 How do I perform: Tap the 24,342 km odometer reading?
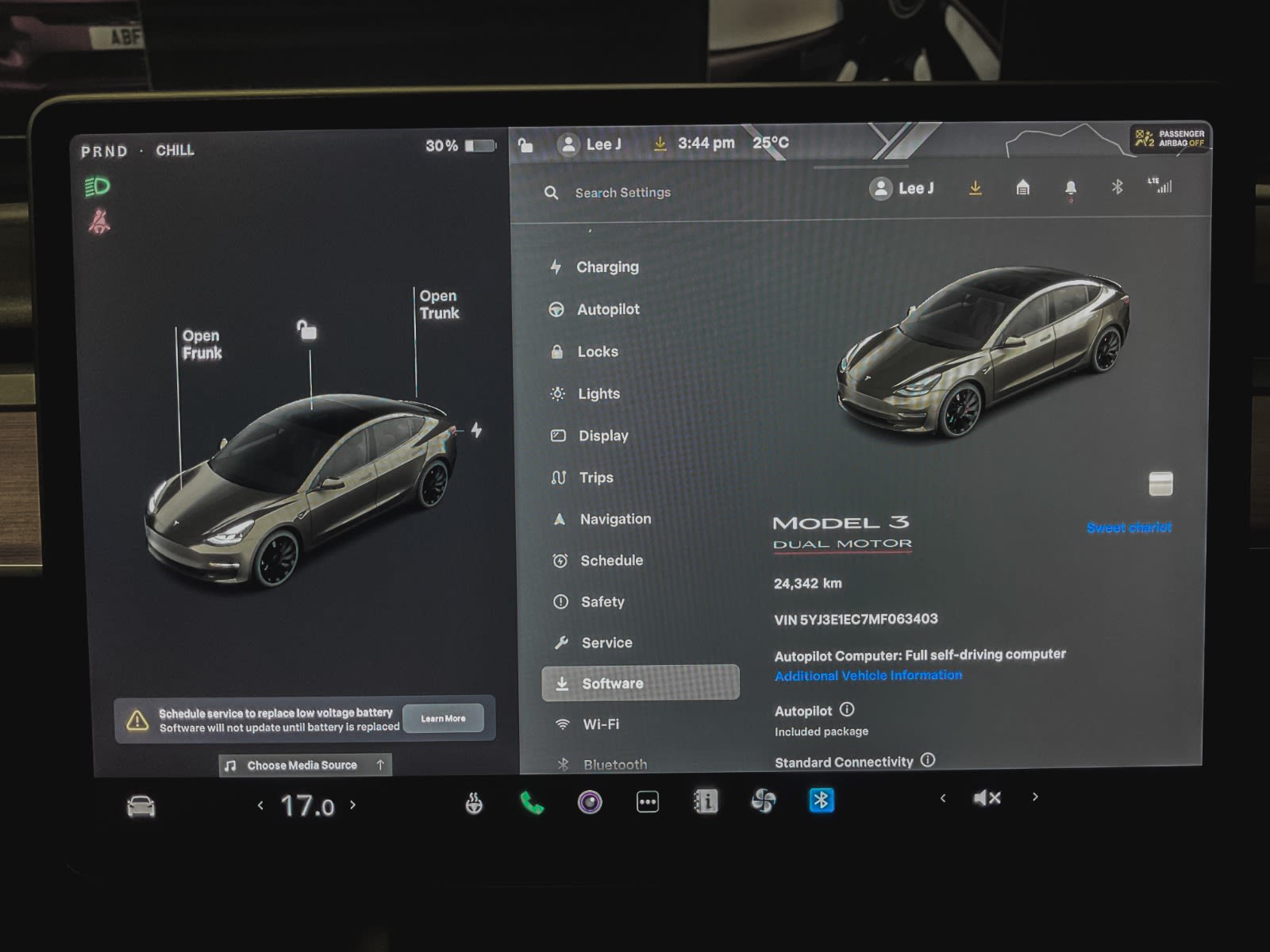coord(808,583)
